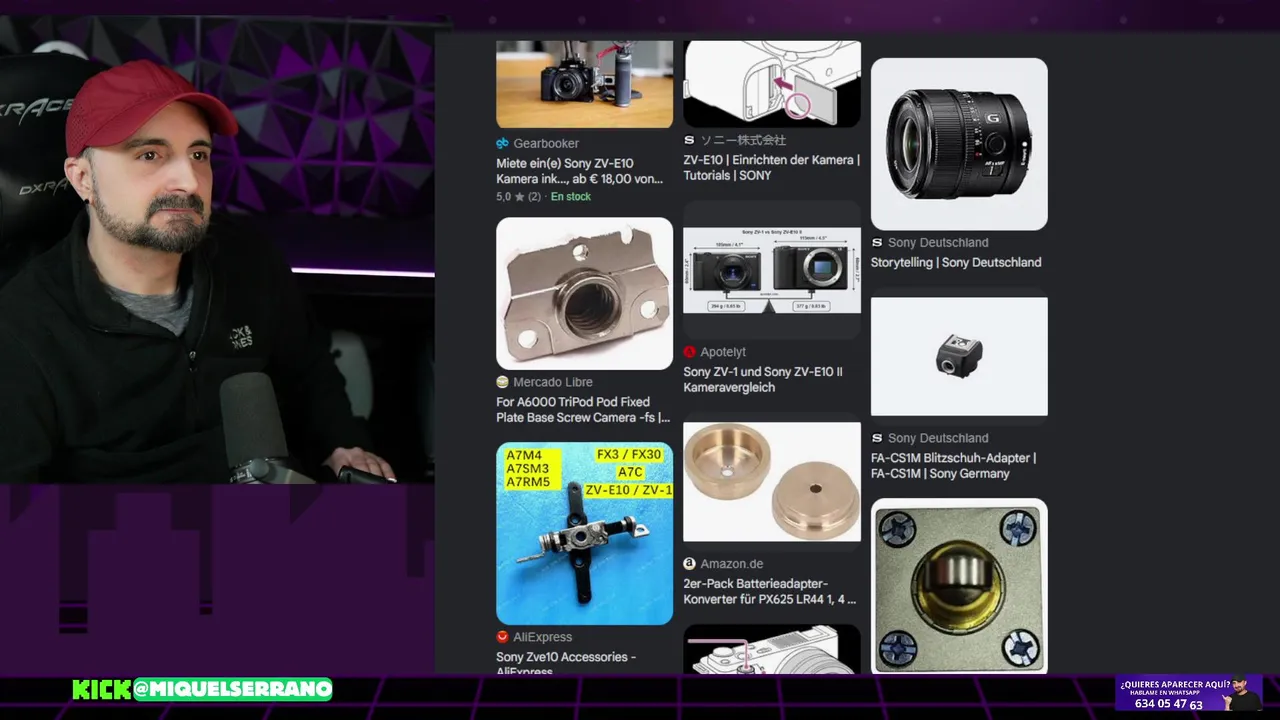Click the KICK @MIQUELSERRANO overlay label

click(202, 689)
